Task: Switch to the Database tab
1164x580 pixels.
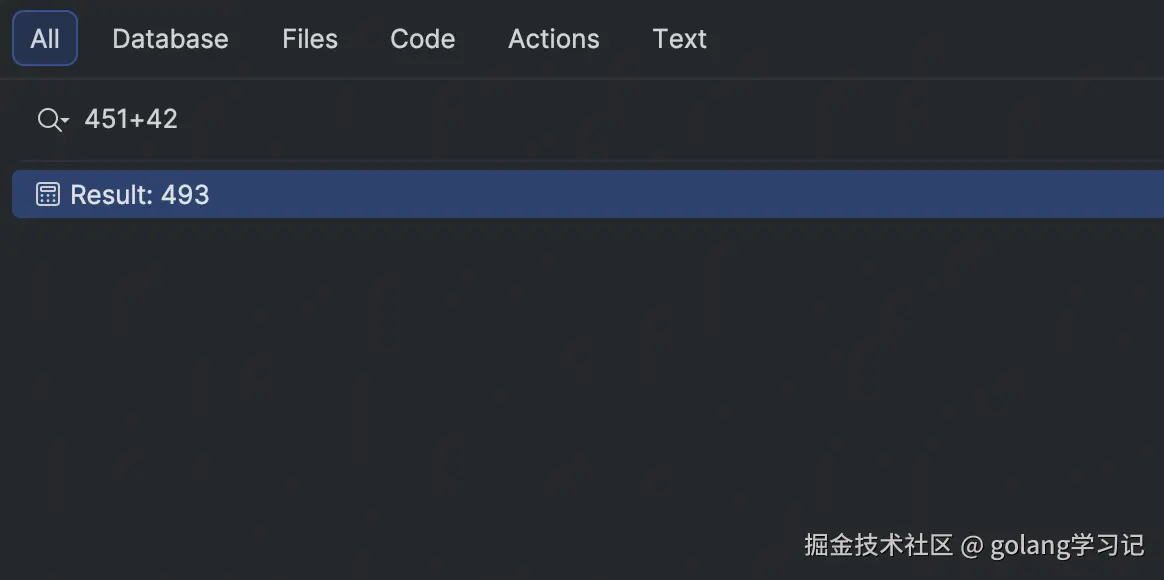Action: [170, 39]
